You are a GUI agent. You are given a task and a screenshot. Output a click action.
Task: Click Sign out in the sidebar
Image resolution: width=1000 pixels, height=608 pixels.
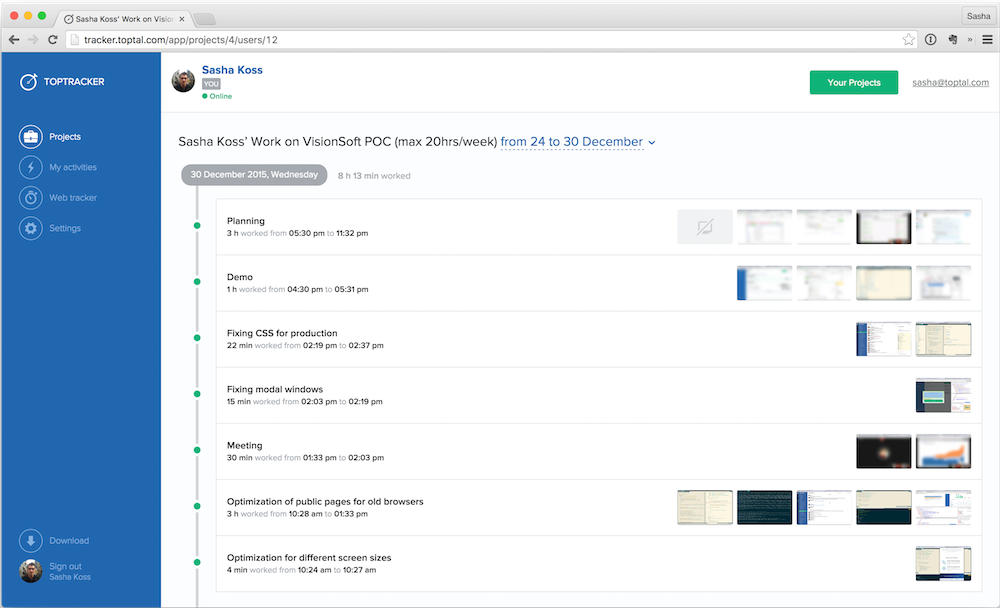coord(66,567)
